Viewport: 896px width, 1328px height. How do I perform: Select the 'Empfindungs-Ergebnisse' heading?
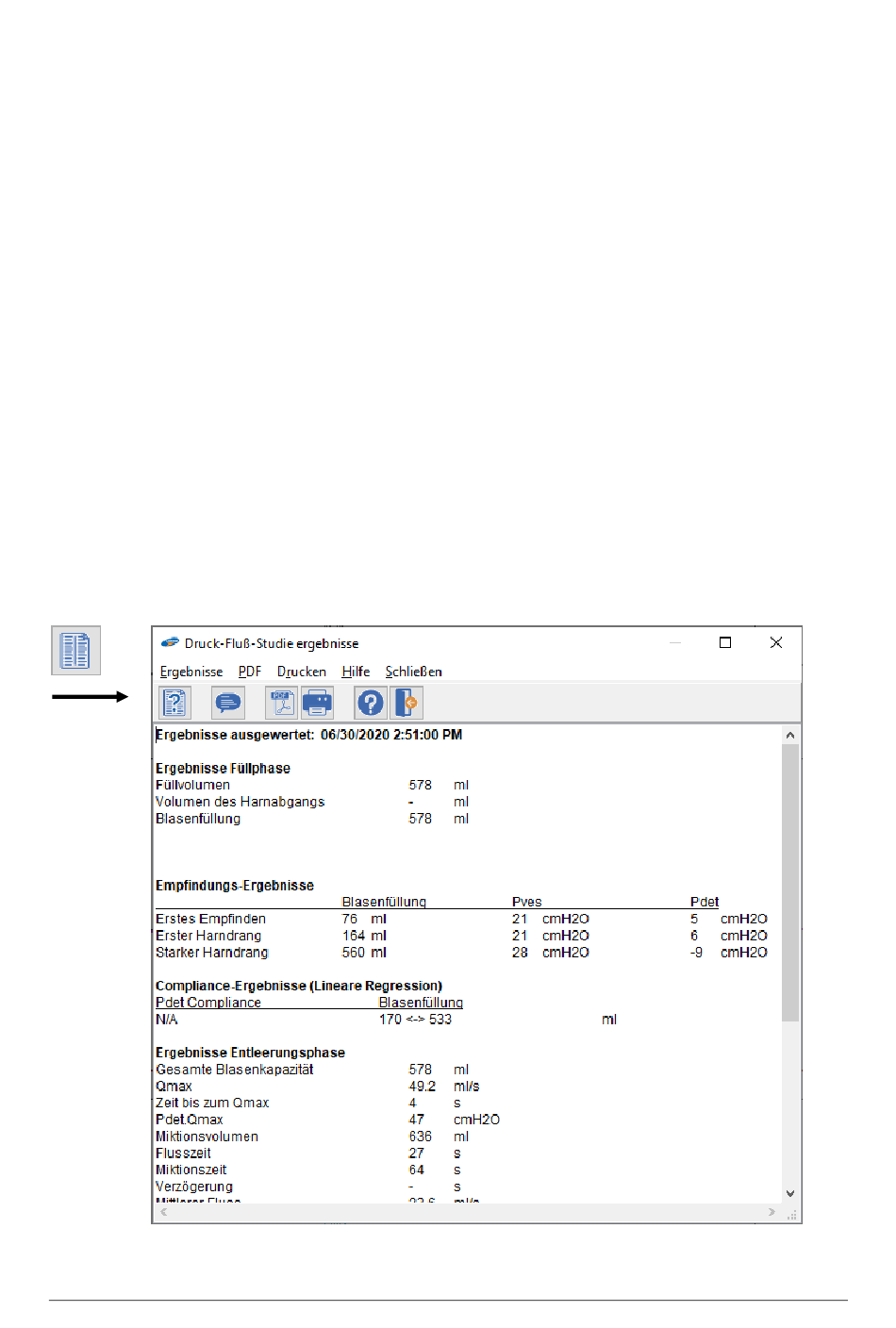pyautogui.click(x=235, y=886)
